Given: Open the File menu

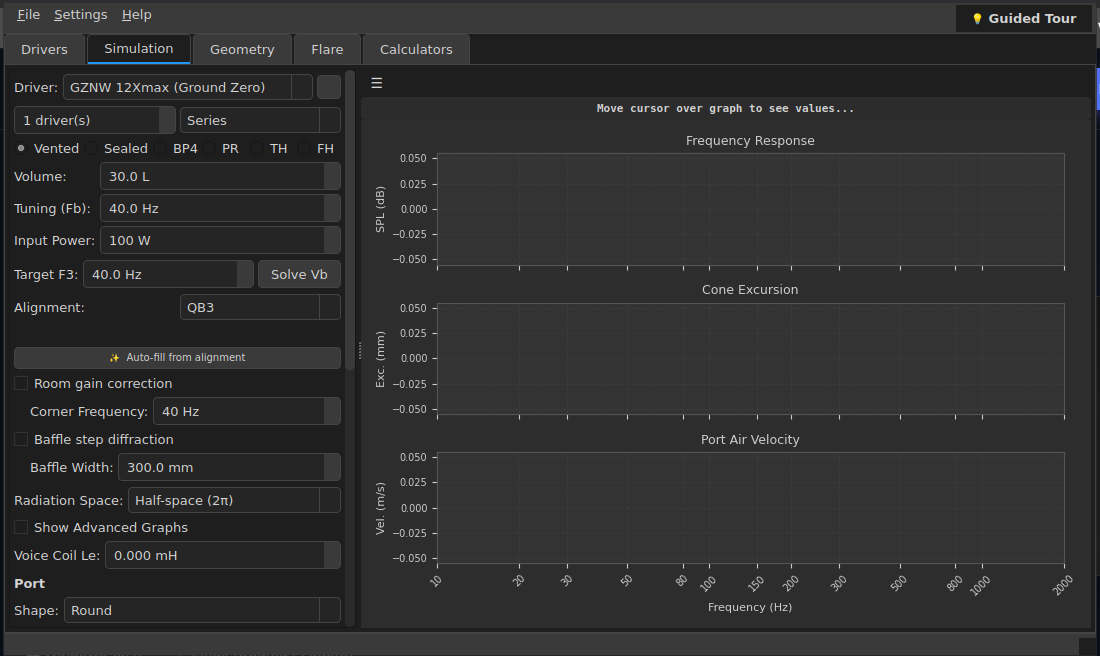Looking at the screenshot, I should (x=28, y=15).
